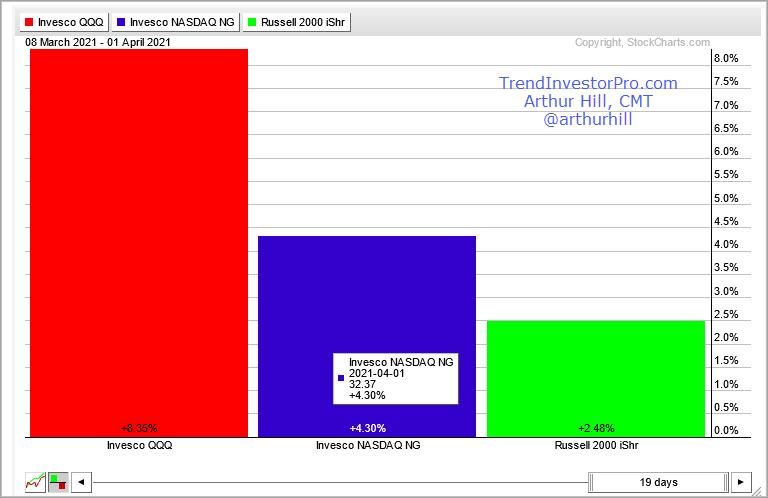This screenshot has width=768, height=498.
Task: Click the StockCharts.com copyright text
Action: [642, 43]
